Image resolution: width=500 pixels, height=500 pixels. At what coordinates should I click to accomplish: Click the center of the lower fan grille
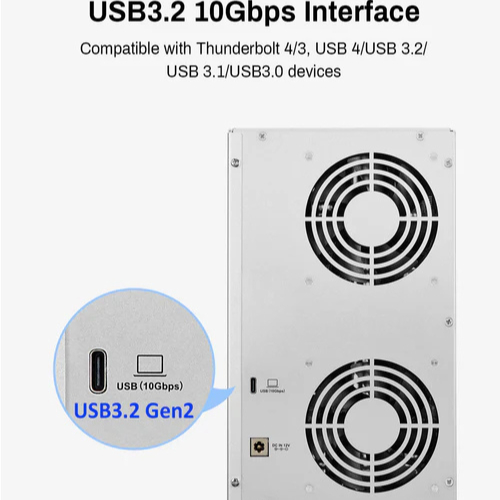click(x=372, y=426)
